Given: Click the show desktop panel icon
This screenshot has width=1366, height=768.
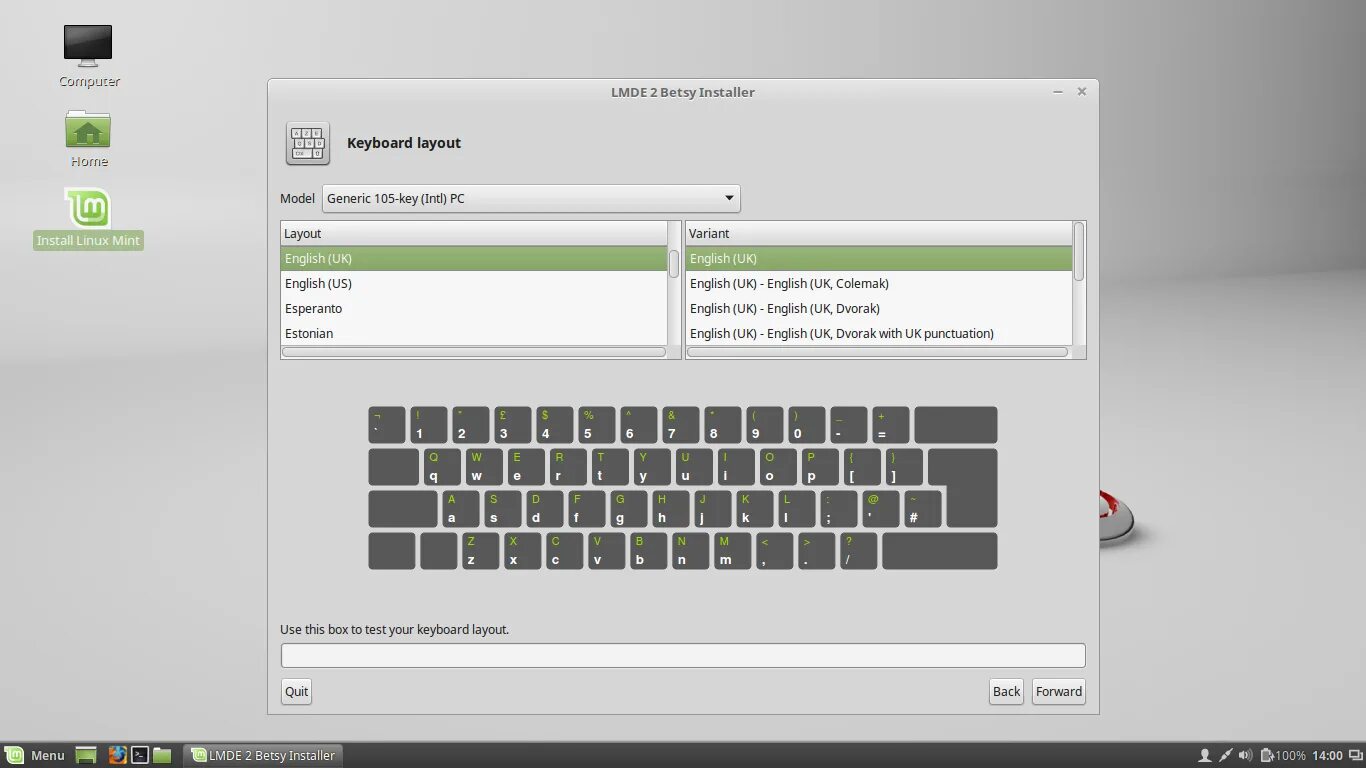Looking at the screenshot, I should point(86,755).
